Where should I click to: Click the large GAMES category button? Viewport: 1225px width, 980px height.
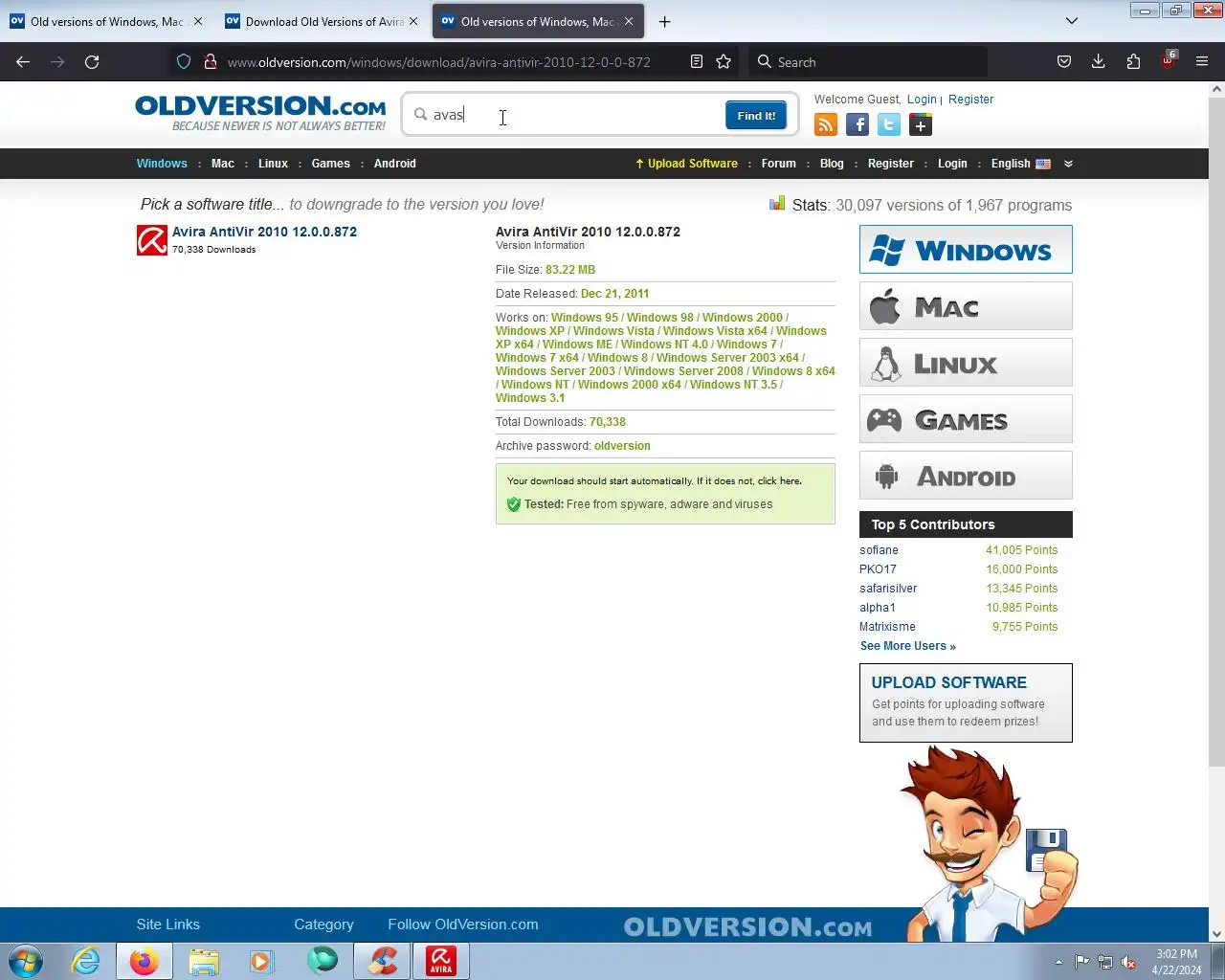pos(966,419)
